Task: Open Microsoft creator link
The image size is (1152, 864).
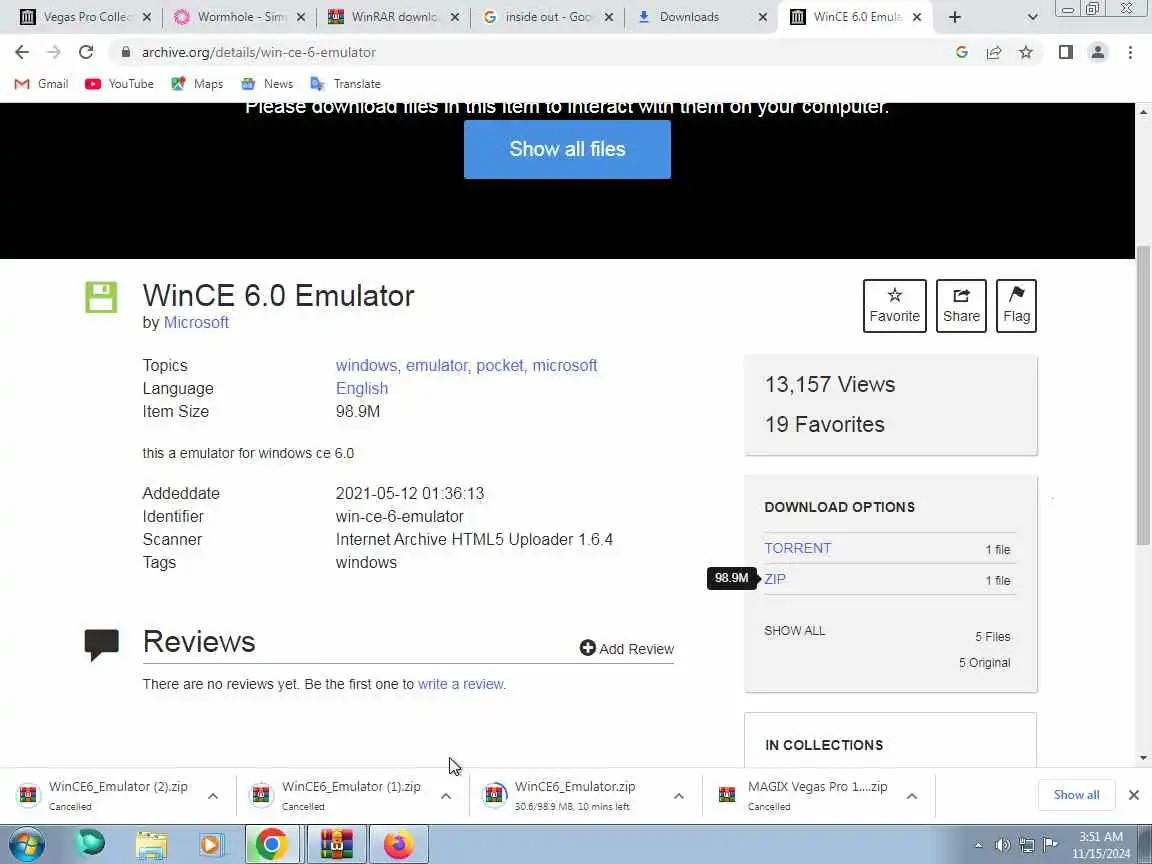Action: [196, 323]
